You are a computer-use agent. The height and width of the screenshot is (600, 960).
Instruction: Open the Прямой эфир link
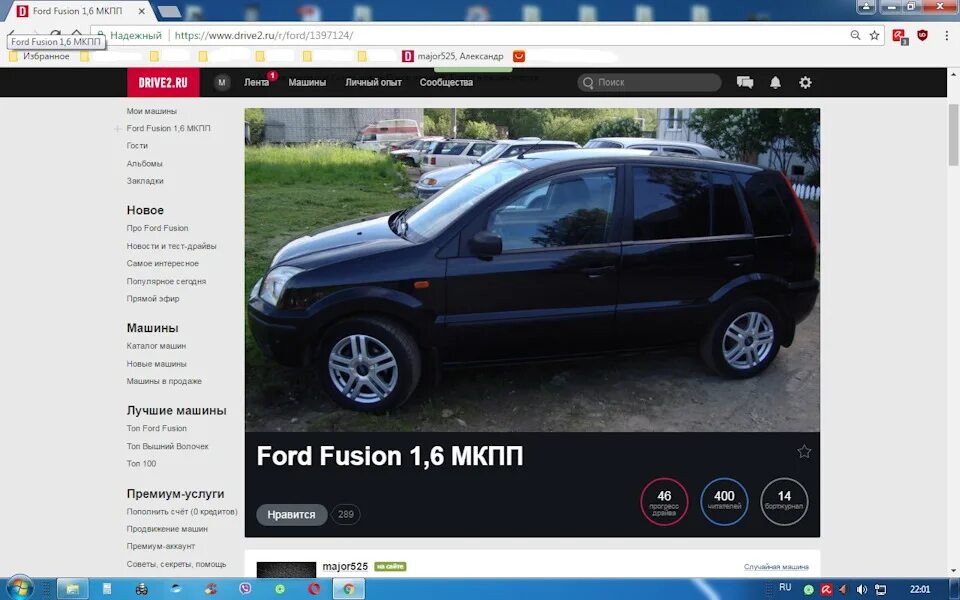coord(153,299)
